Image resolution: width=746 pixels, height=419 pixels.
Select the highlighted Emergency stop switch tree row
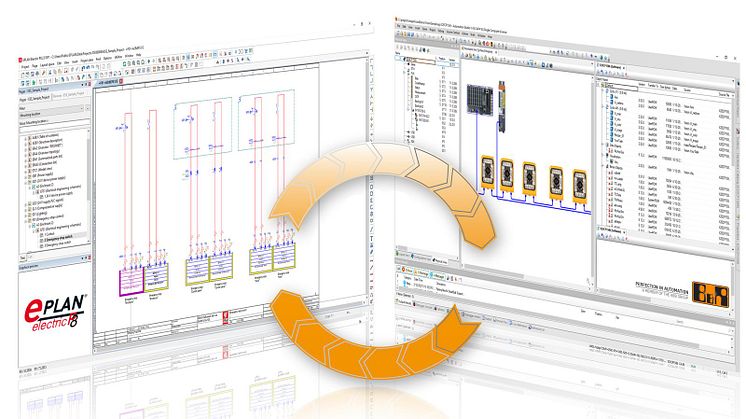coord(65,237)
